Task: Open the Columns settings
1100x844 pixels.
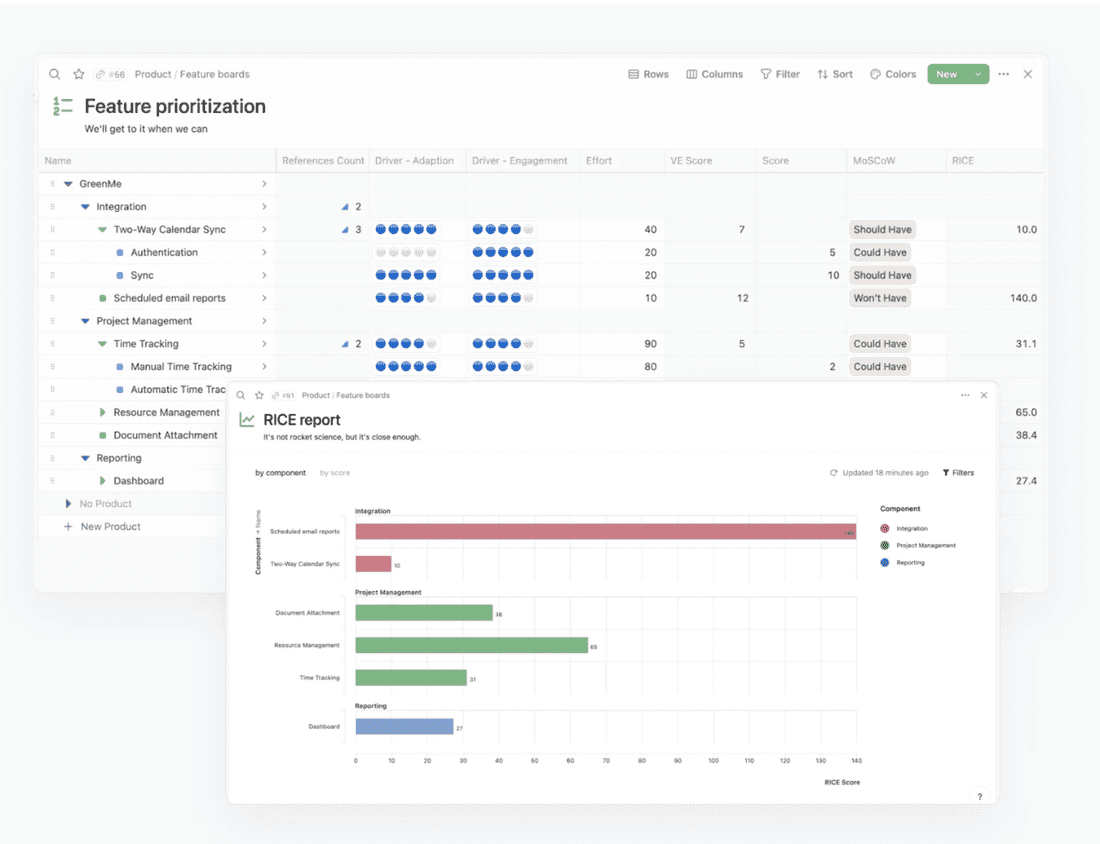Action: tap(714, 74)
